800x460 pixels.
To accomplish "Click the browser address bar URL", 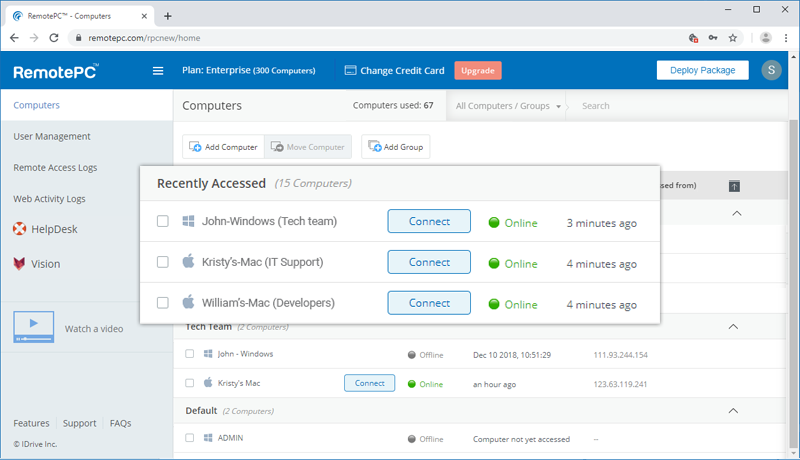I will (x=144, y=38).
